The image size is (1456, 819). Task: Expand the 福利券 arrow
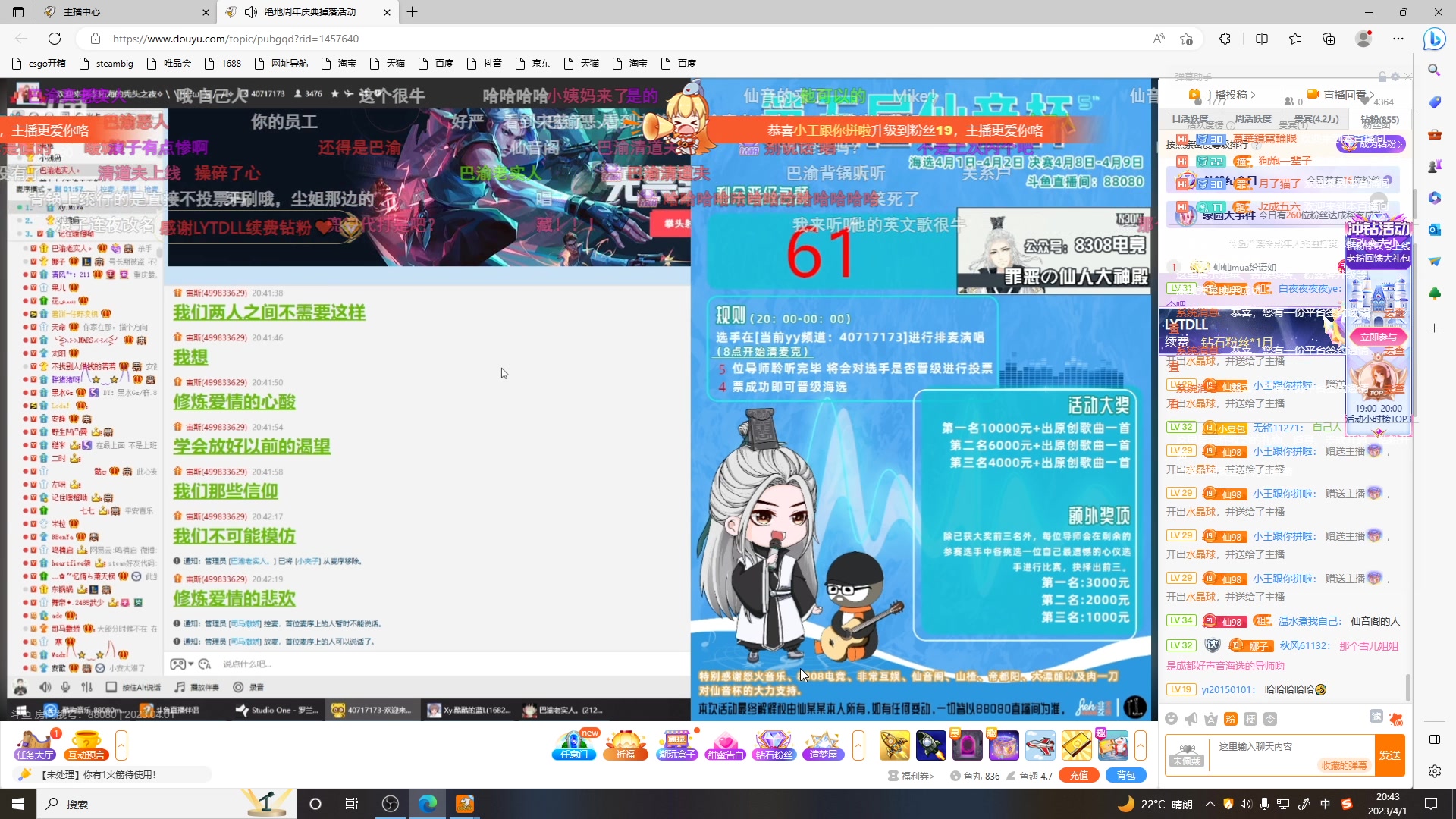[911, 776]
